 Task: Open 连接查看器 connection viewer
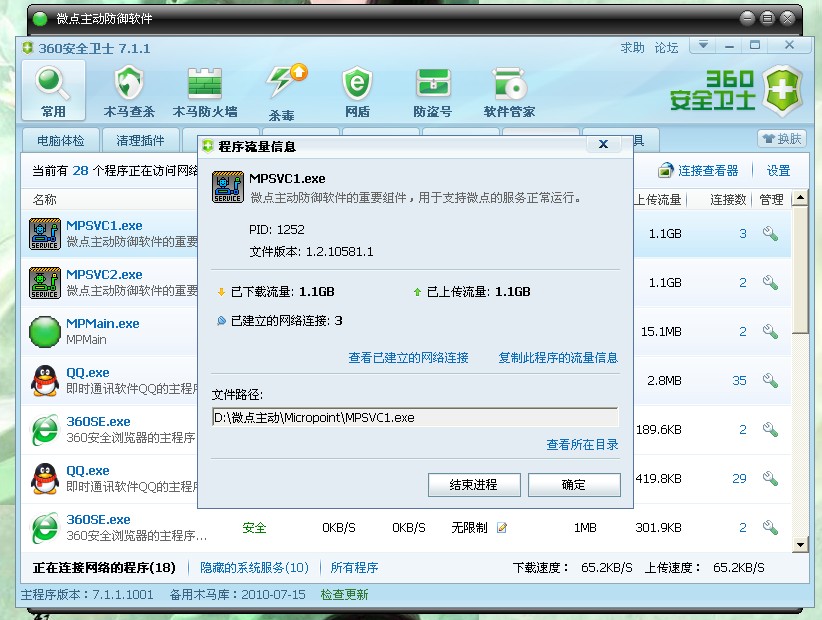(698, 170)
